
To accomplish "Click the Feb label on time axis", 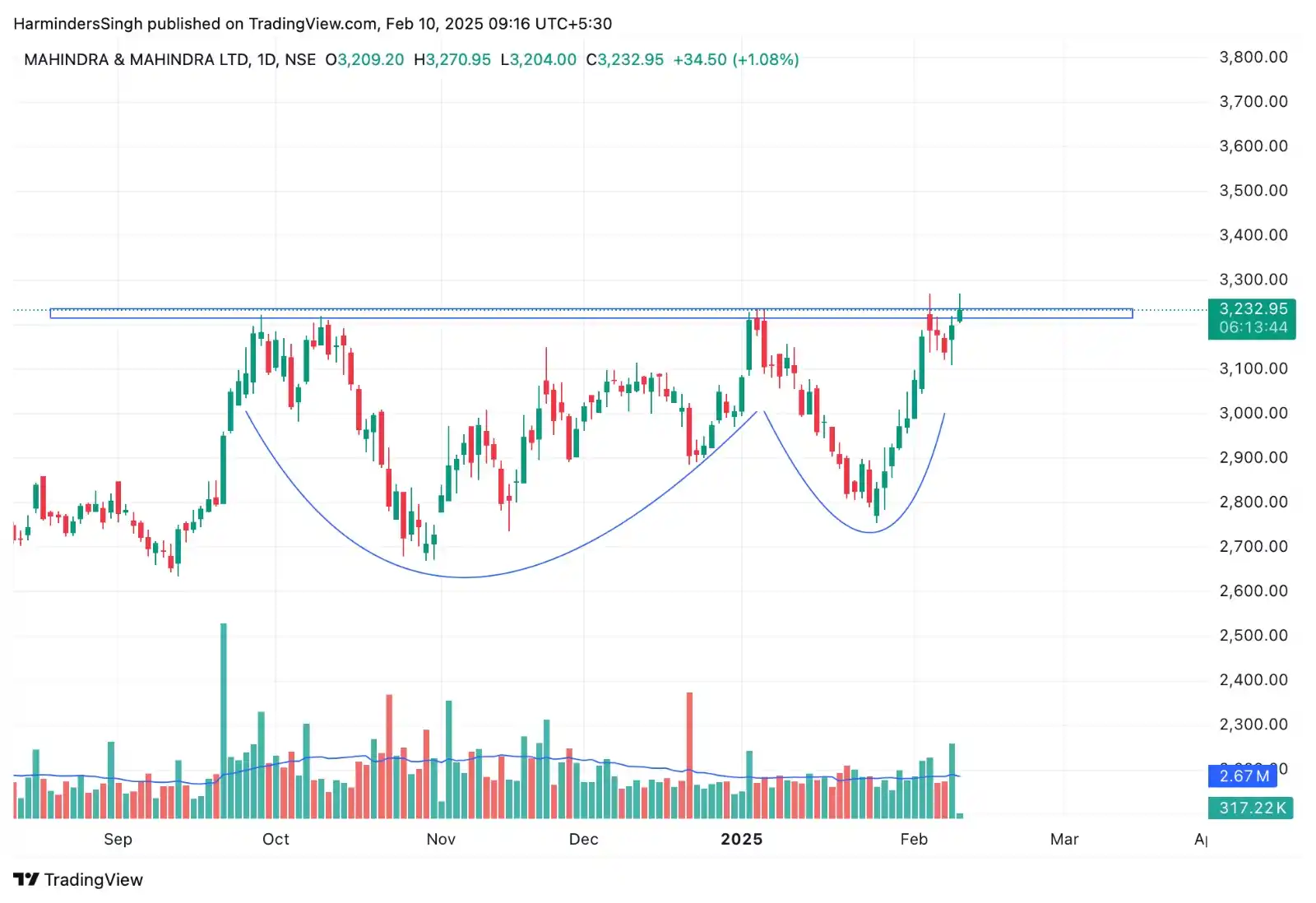I will [914, 839].
